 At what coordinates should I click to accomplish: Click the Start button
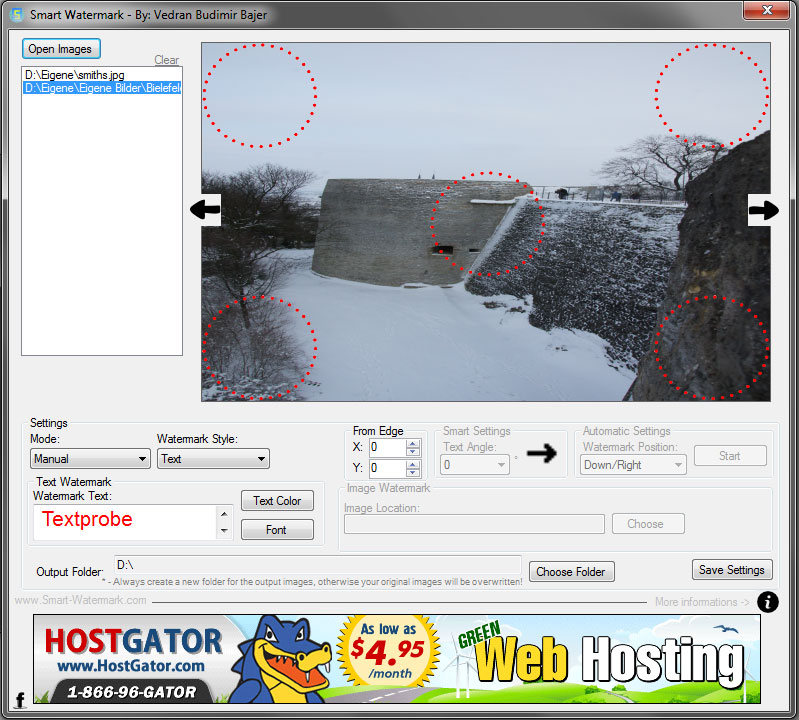[x=730, y=456]
